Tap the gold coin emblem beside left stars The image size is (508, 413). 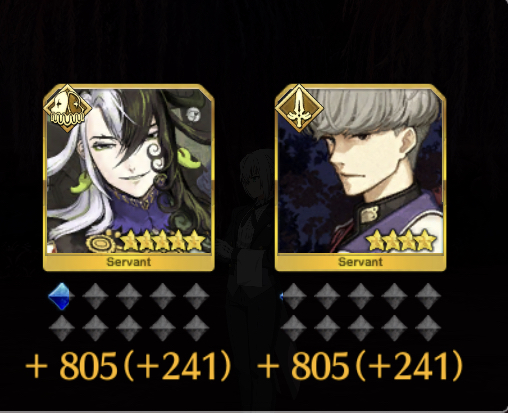100,244
